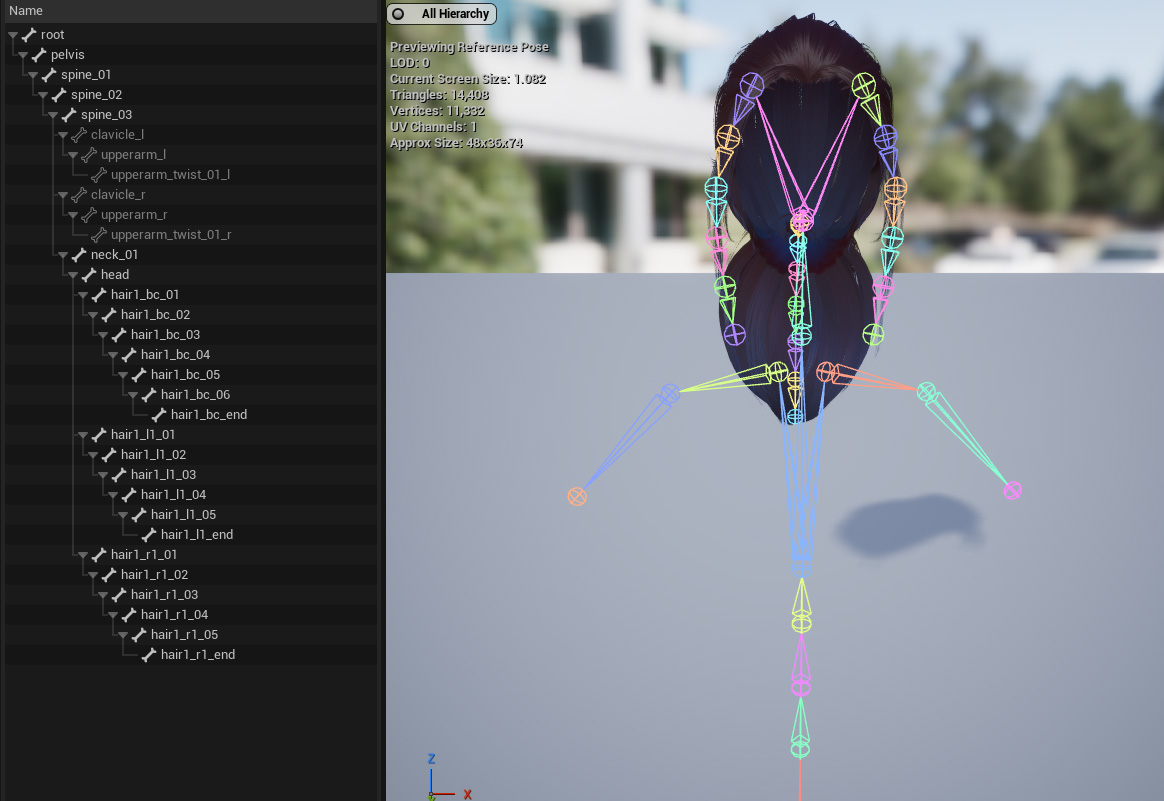Click the bone icon for hair1_l1_04
Screen dimensions: 1164x801
pos(129,494)
